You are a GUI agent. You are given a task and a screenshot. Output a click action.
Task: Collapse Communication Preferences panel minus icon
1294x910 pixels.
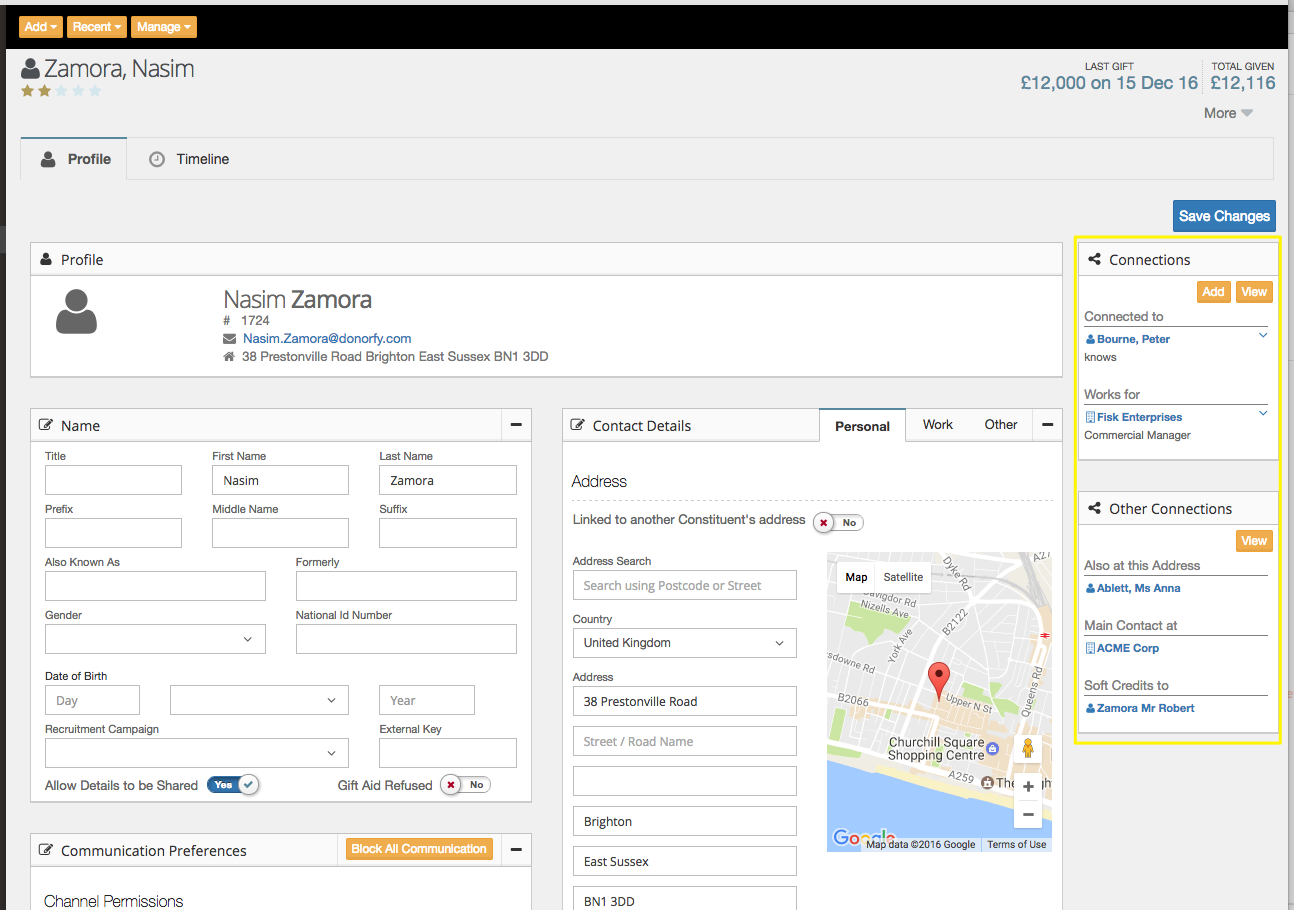[516, 850]
